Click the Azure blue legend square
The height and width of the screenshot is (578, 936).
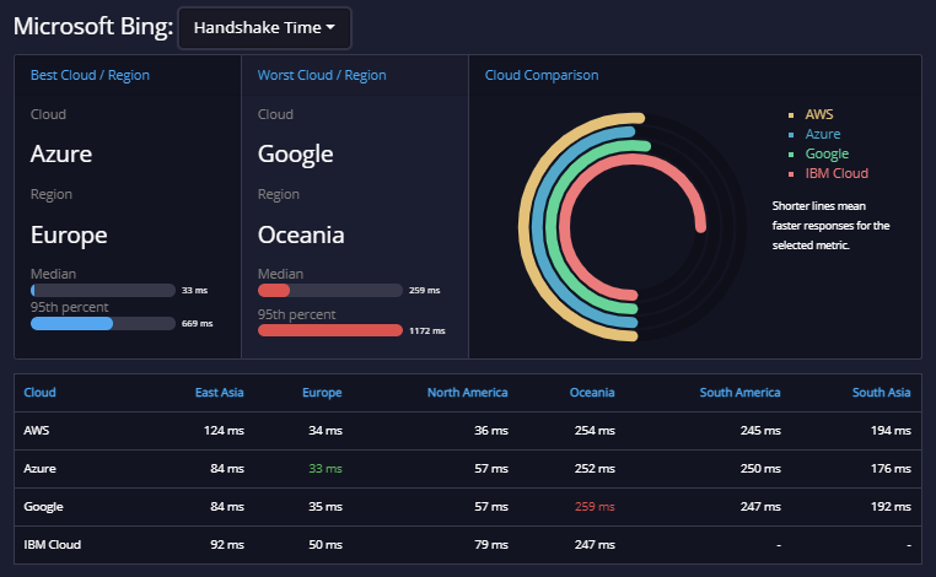pyautogui.click(x=791, y=134)
